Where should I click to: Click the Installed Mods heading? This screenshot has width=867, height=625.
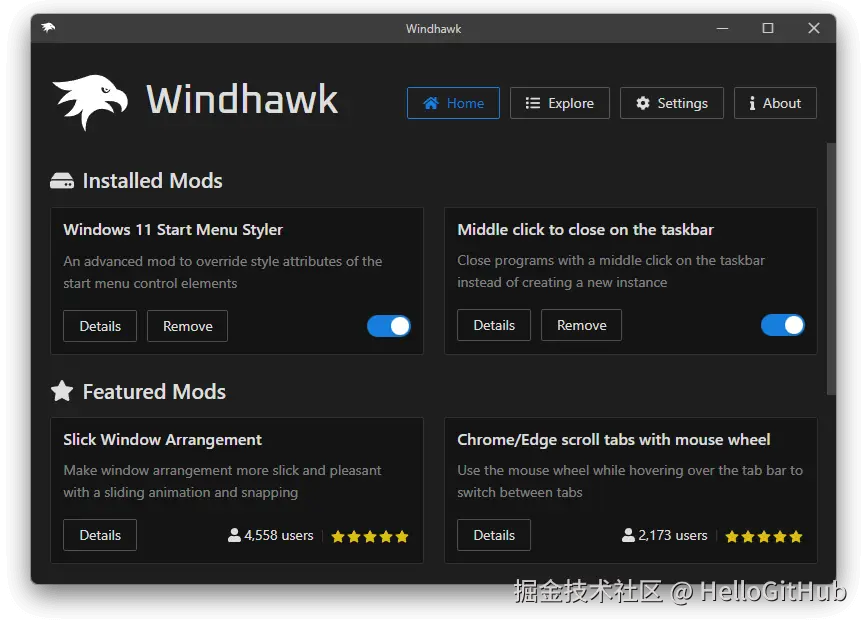click(x=153, y=181)
